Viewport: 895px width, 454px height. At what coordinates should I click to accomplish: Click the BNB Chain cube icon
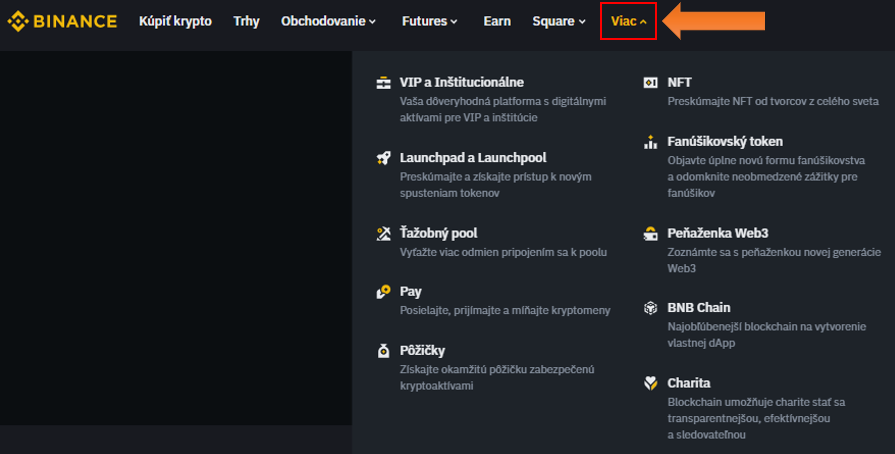click(650, 308)
